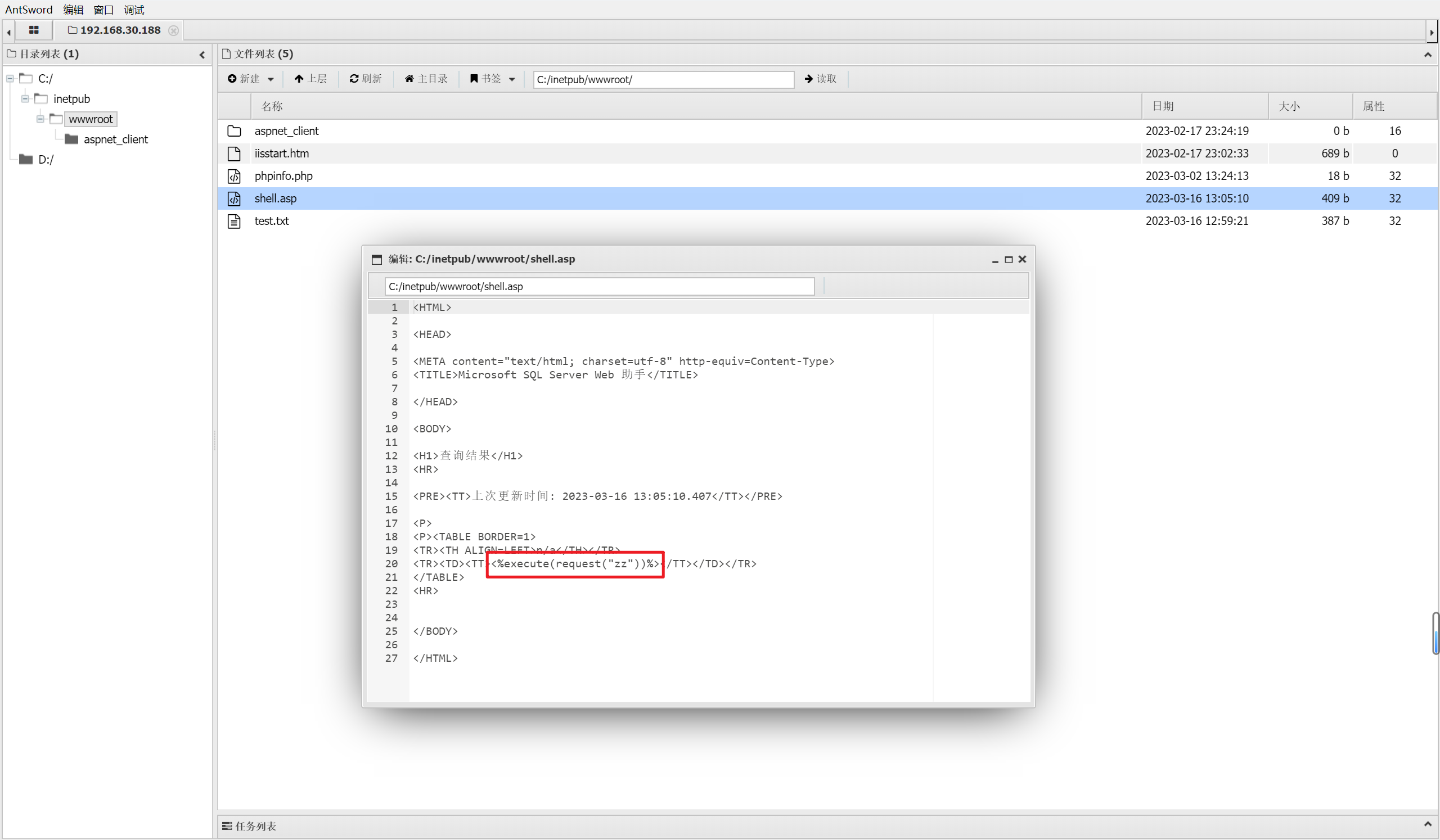Open the 新建 dropdown arrow
The width and height of the screenshot is (1440, 840).
pos(271,79)
